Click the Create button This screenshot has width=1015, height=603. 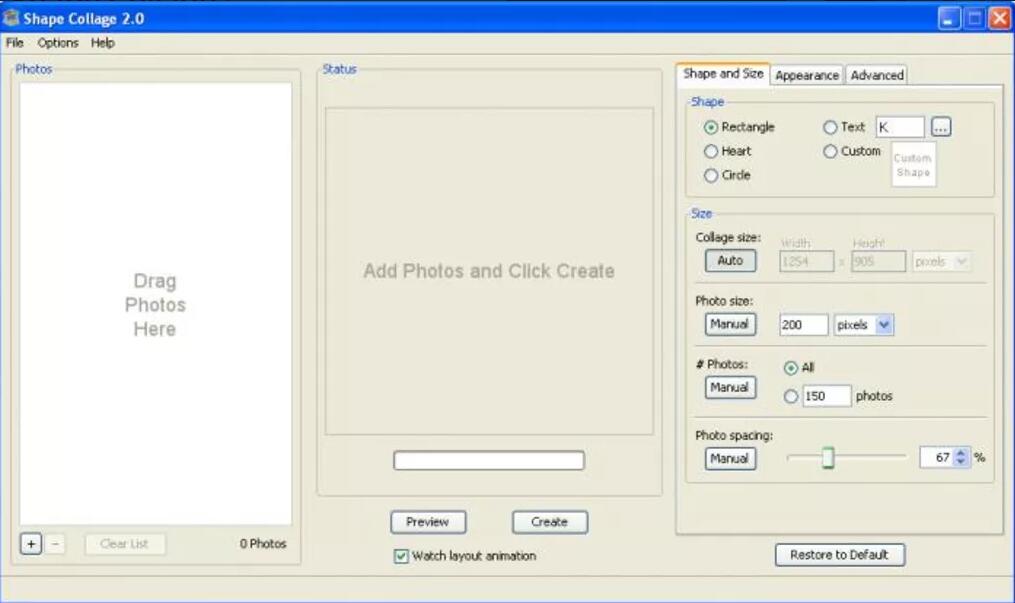550,522
